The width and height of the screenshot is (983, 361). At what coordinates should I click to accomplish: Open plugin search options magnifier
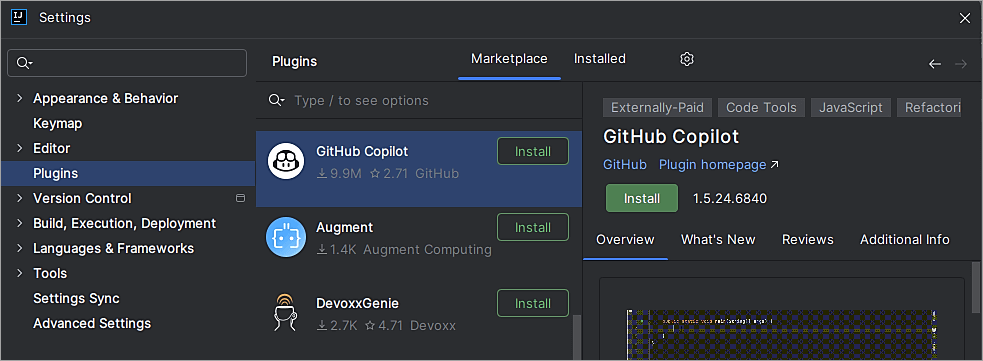click(x=276, y=100)
